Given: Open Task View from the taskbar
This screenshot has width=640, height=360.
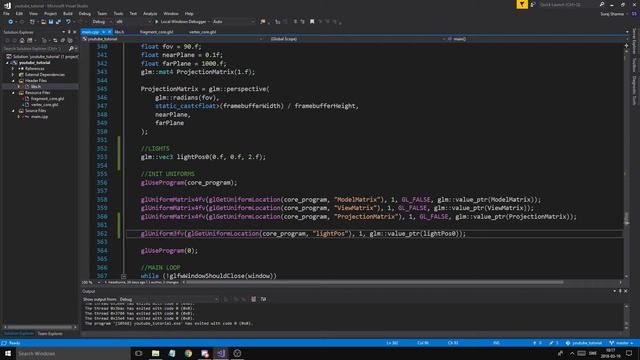Looking at the screenshot, I should 139,353.
